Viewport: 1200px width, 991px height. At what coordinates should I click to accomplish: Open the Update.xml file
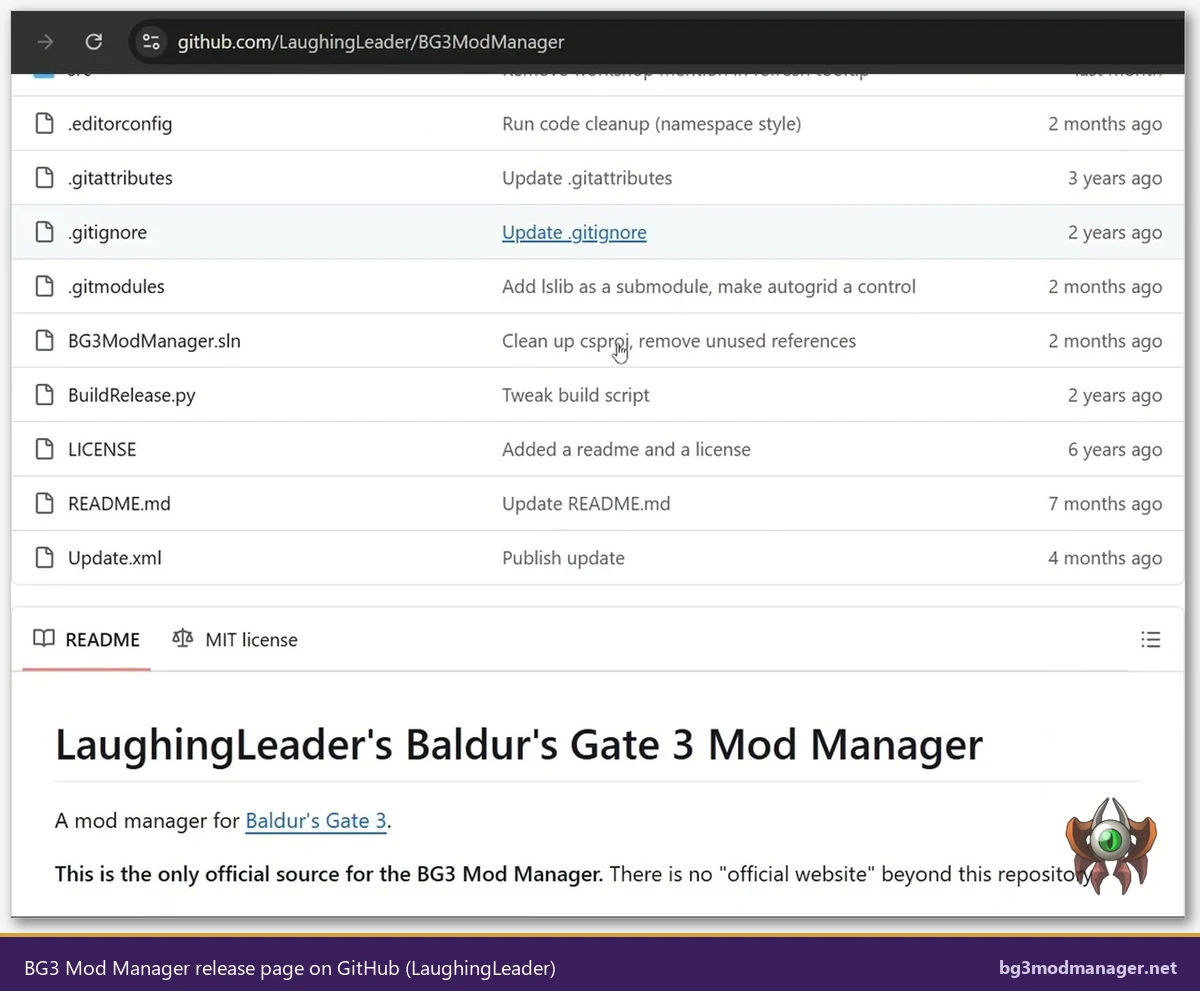point(115,558)
